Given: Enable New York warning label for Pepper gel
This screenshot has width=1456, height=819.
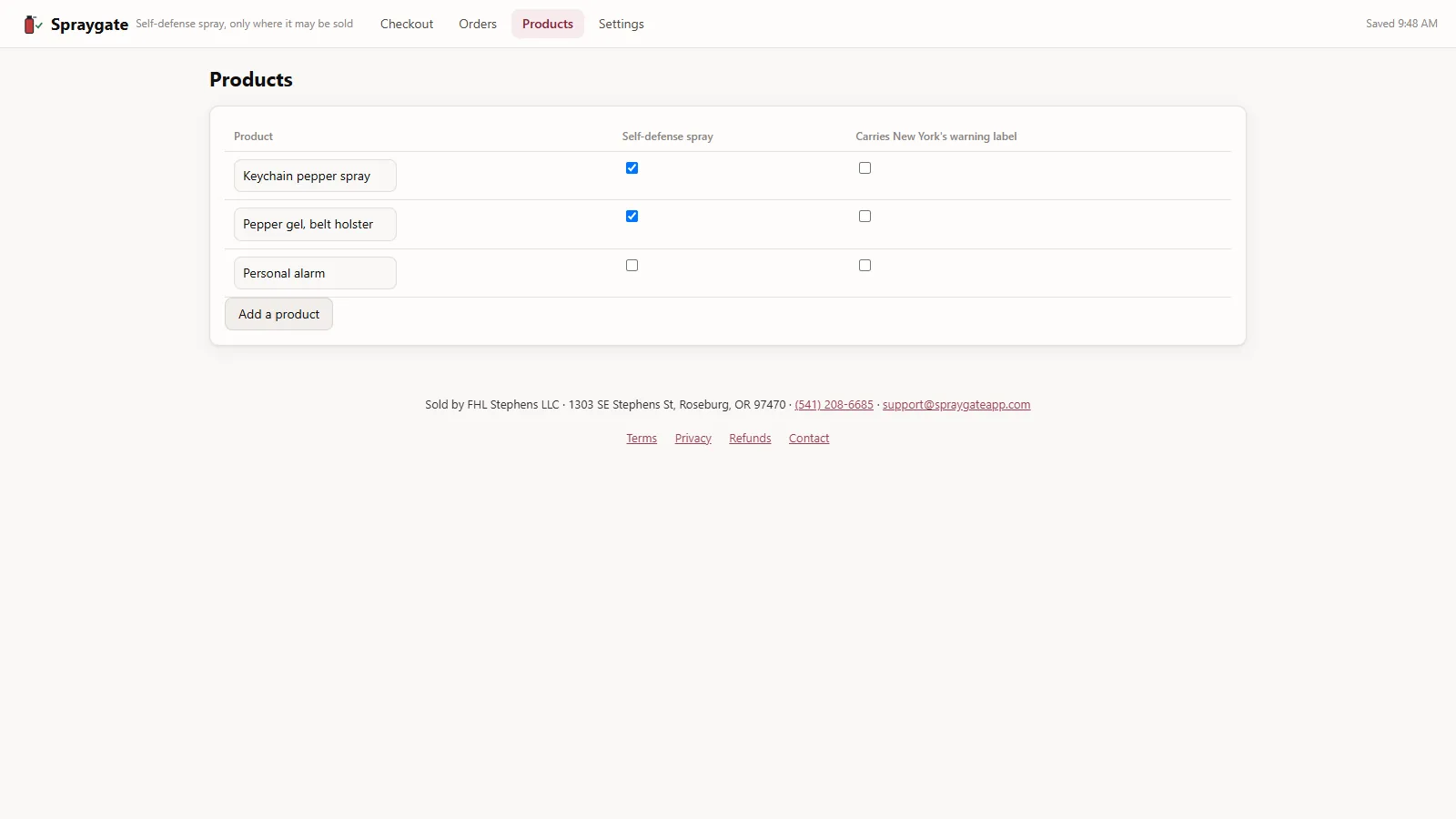Looking at the screenshot, I should [x=864, y=216].
